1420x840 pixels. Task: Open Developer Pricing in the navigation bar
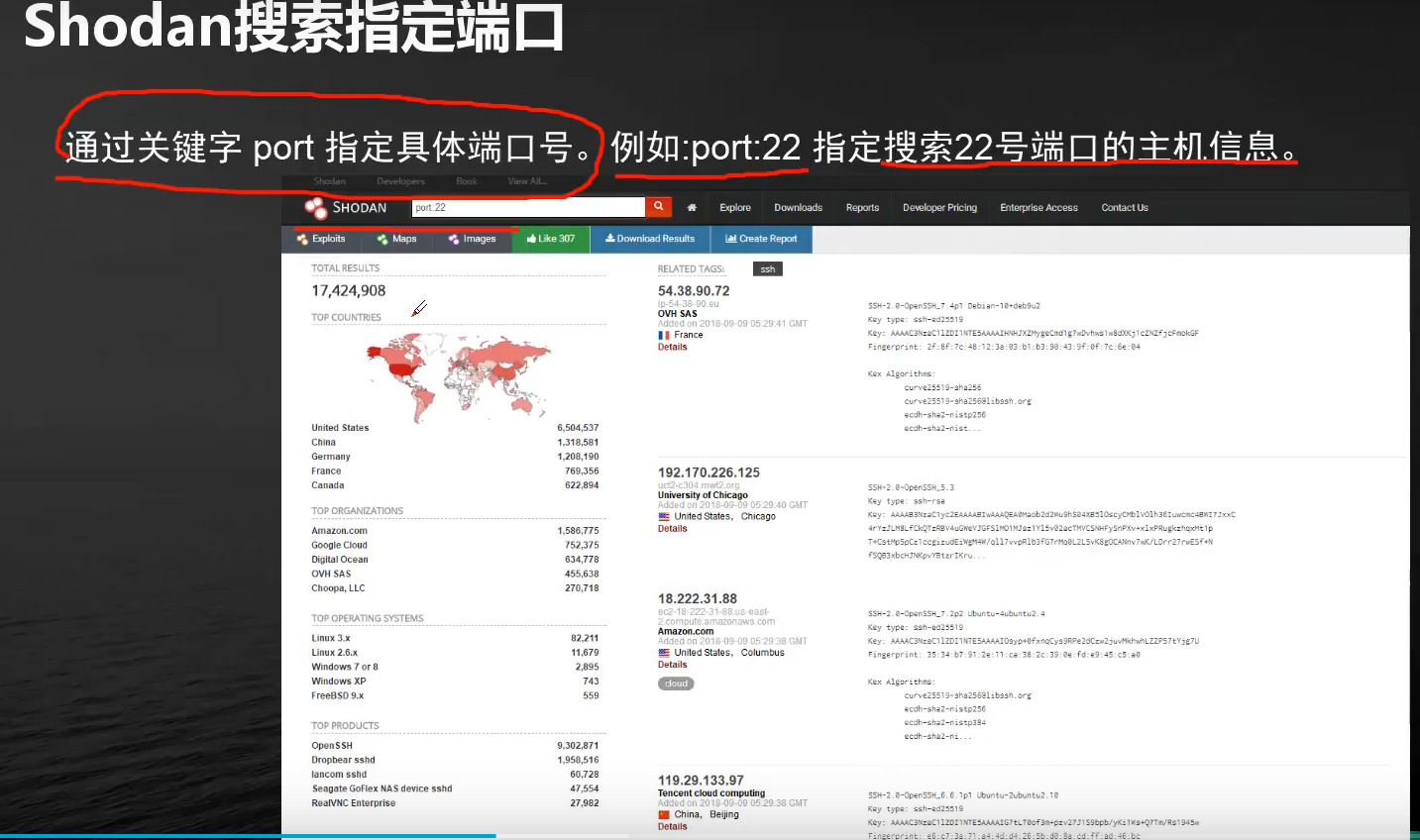pyautogui.click(x=939, y=208)
